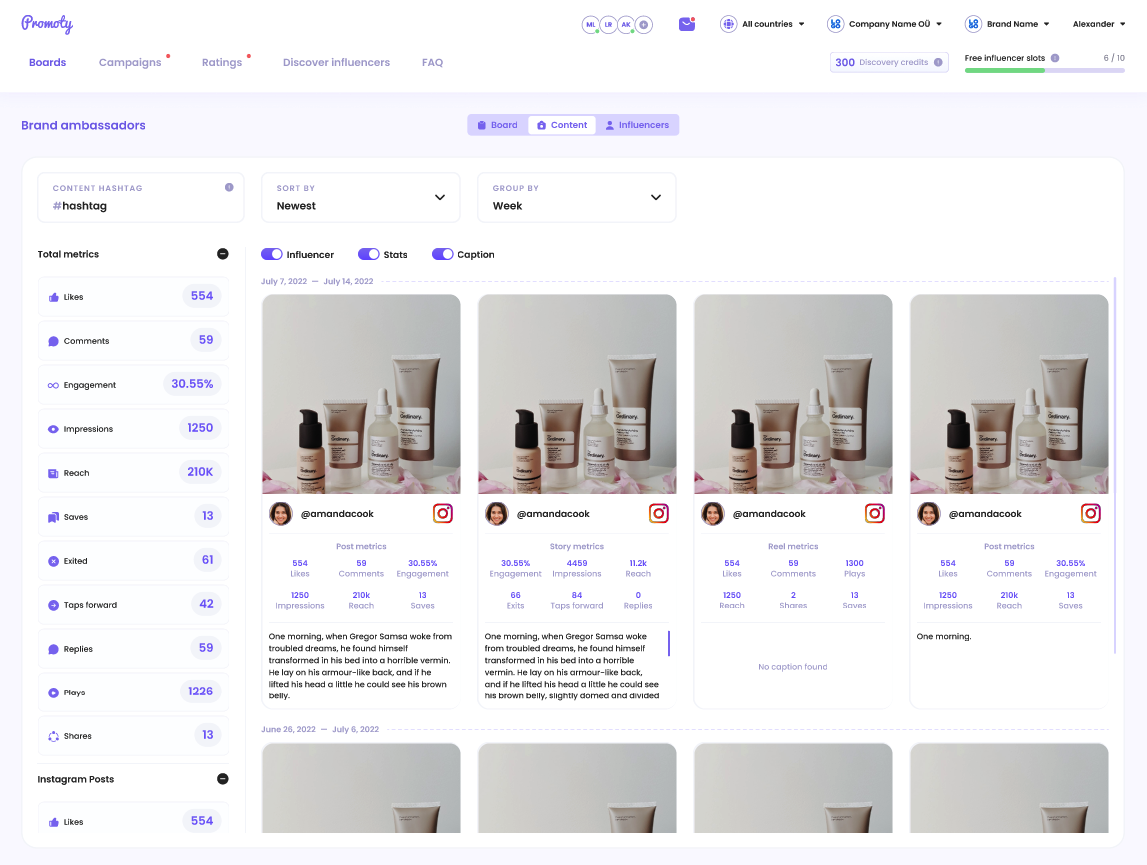
Task: Click the Company Name OÜ logo icon
Action: [835, 24]
